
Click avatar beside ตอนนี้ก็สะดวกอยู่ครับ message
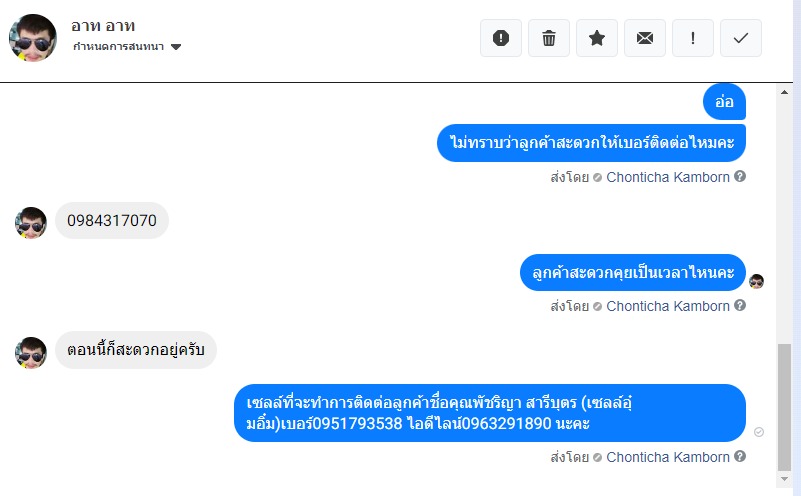(31, 352)
